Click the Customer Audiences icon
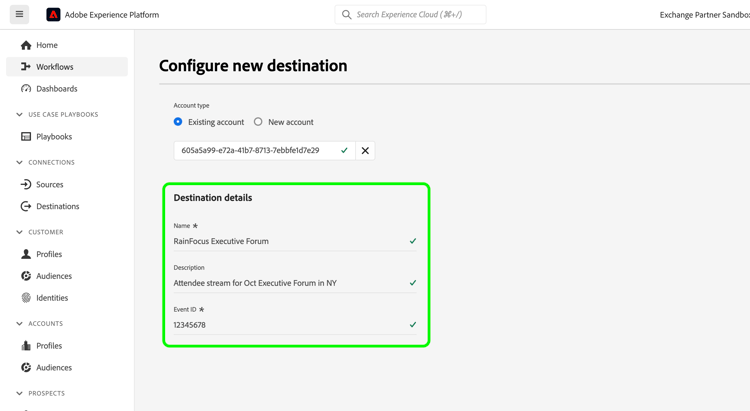Screen dimensions: 750x411 click(x=26, y=276)
